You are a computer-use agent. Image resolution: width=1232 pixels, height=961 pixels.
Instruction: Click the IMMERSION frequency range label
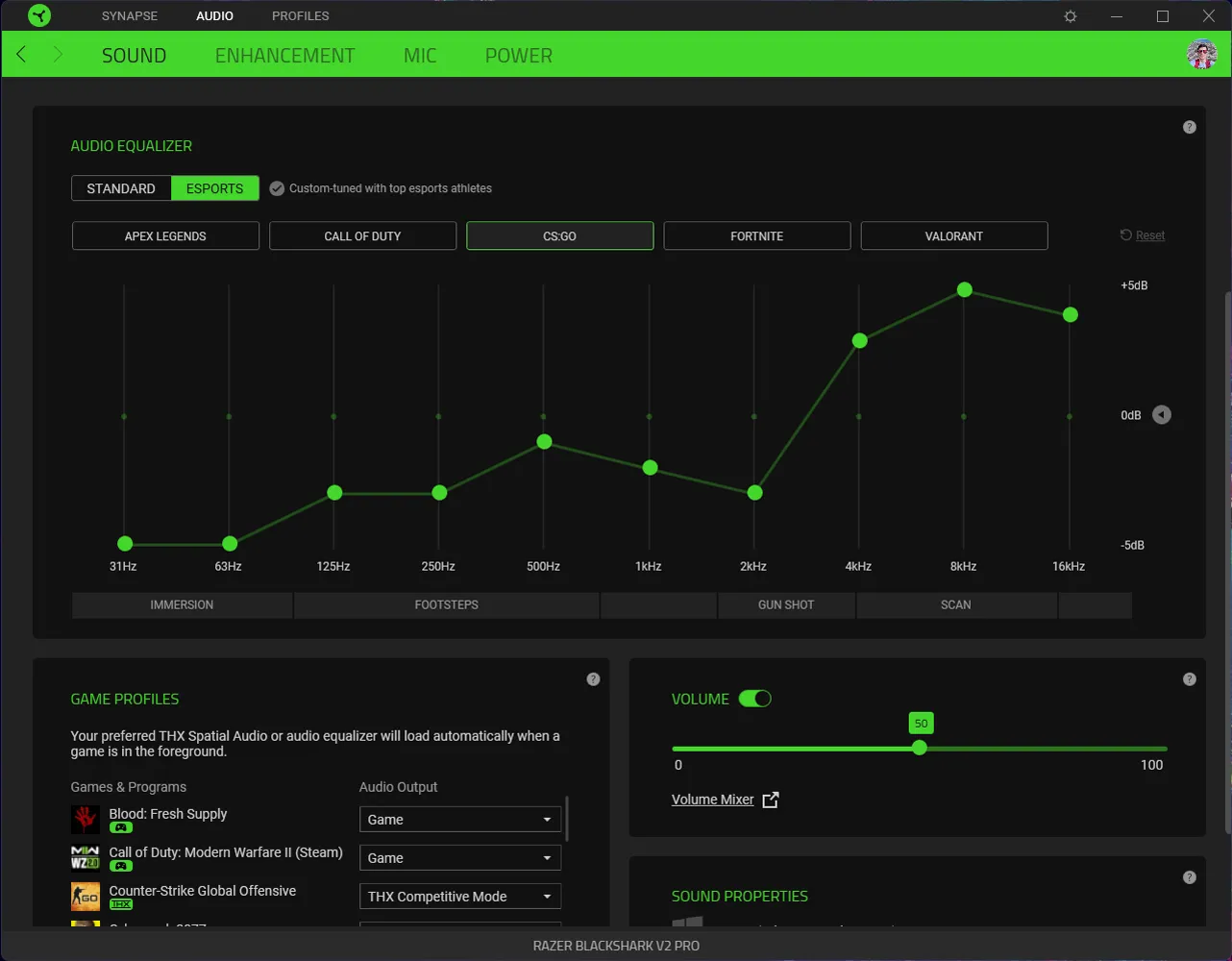pos(182,604)
